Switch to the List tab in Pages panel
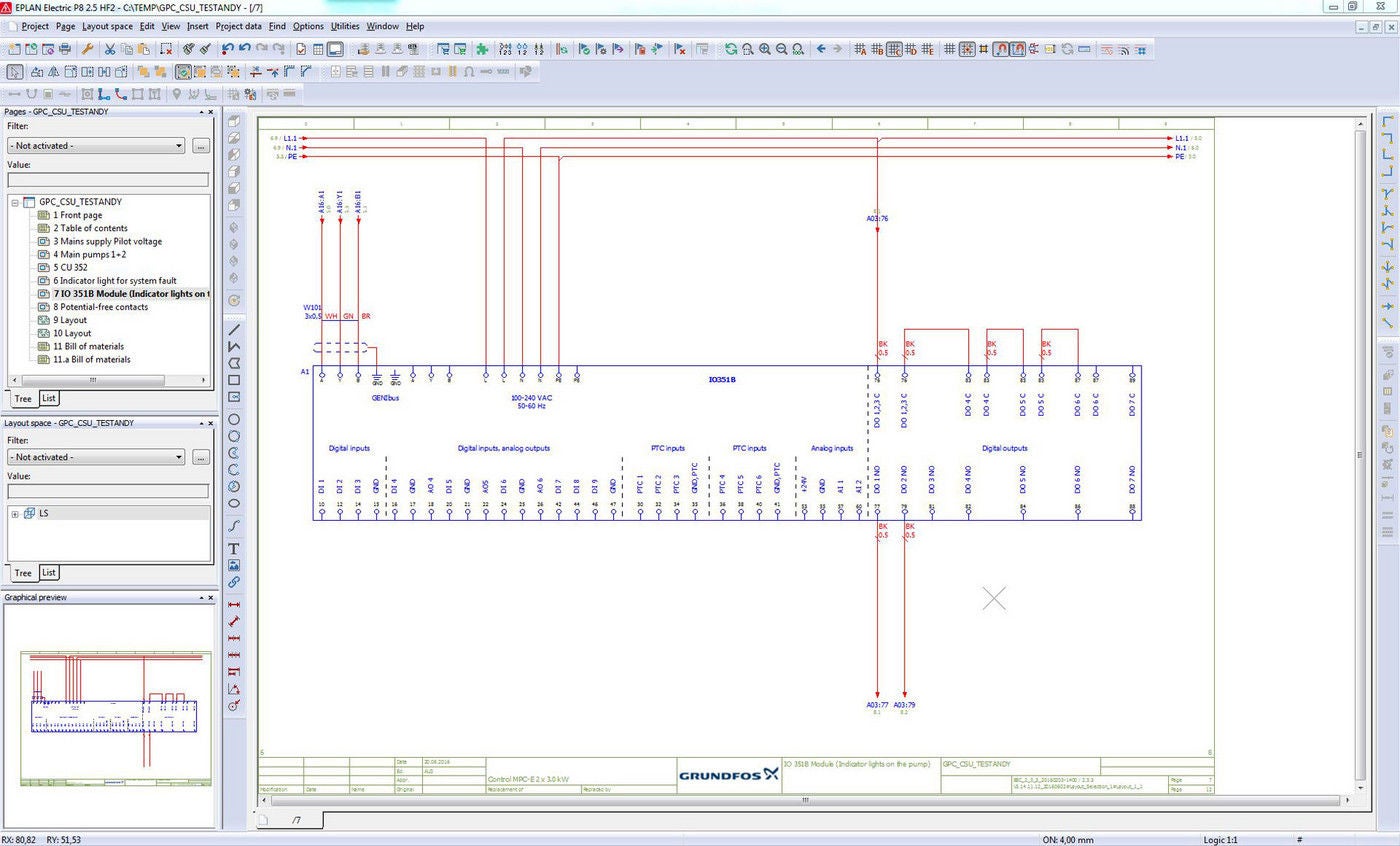This screenshot has width=1400, height=846. click(x=48, y=398)
